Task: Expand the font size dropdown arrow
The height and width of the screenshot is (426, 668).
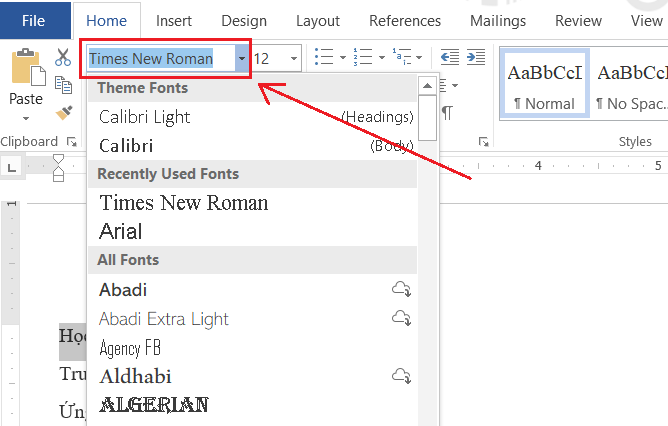Action: 293,59
